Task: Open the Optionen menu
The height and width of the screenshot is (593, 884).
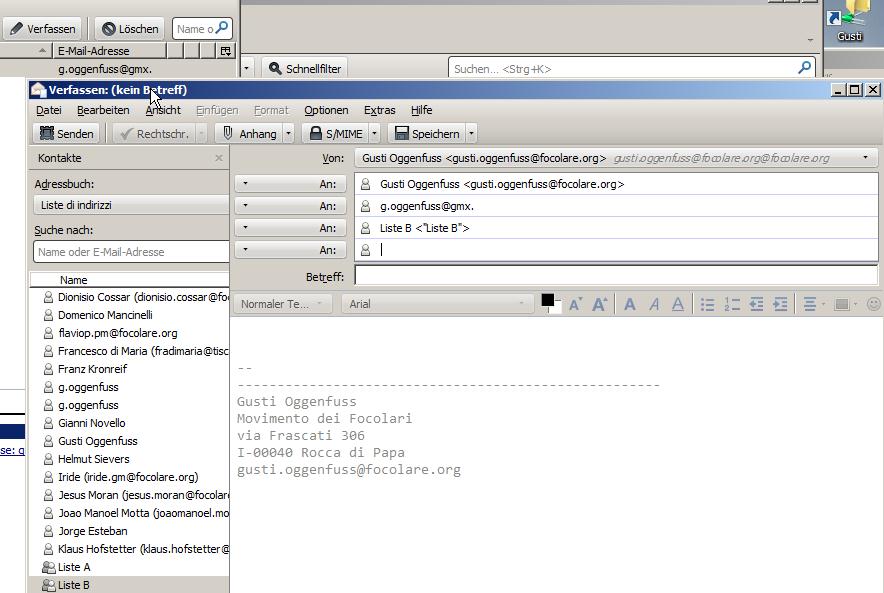Action: (x=326, y=110)
